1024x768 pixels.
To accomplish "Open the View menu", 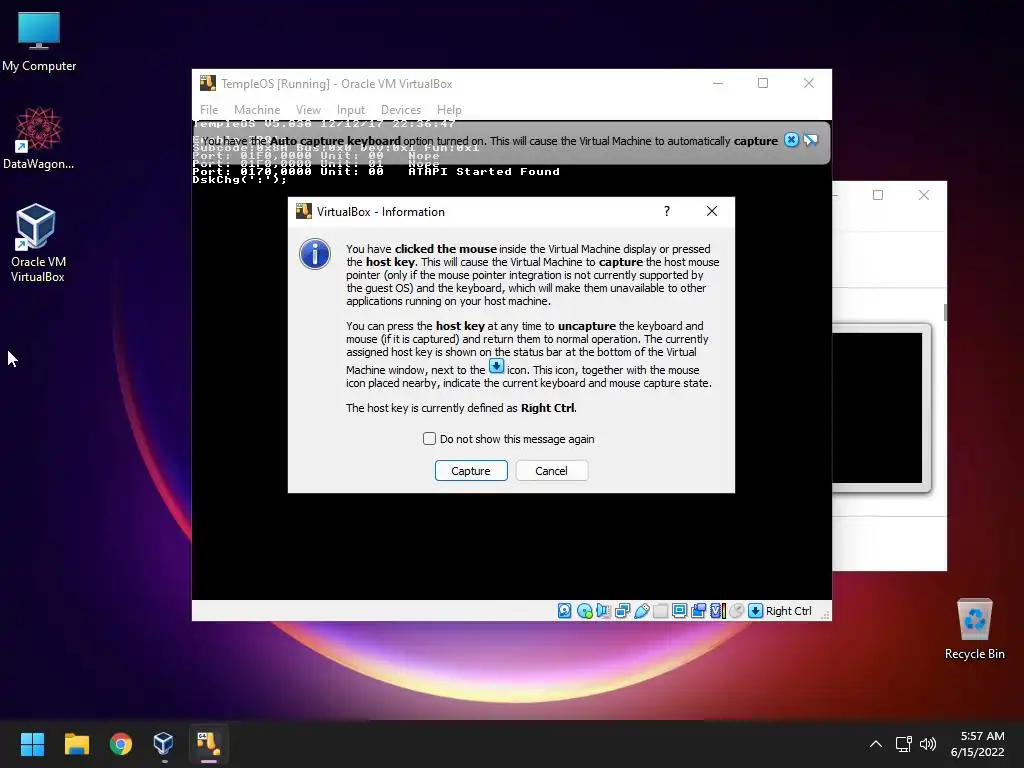I will [308, 110].
